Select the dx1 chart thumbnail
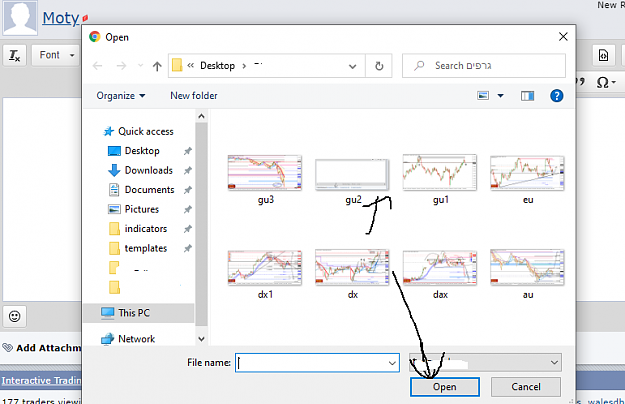The image size is (625, 404). tap(265, 268)
